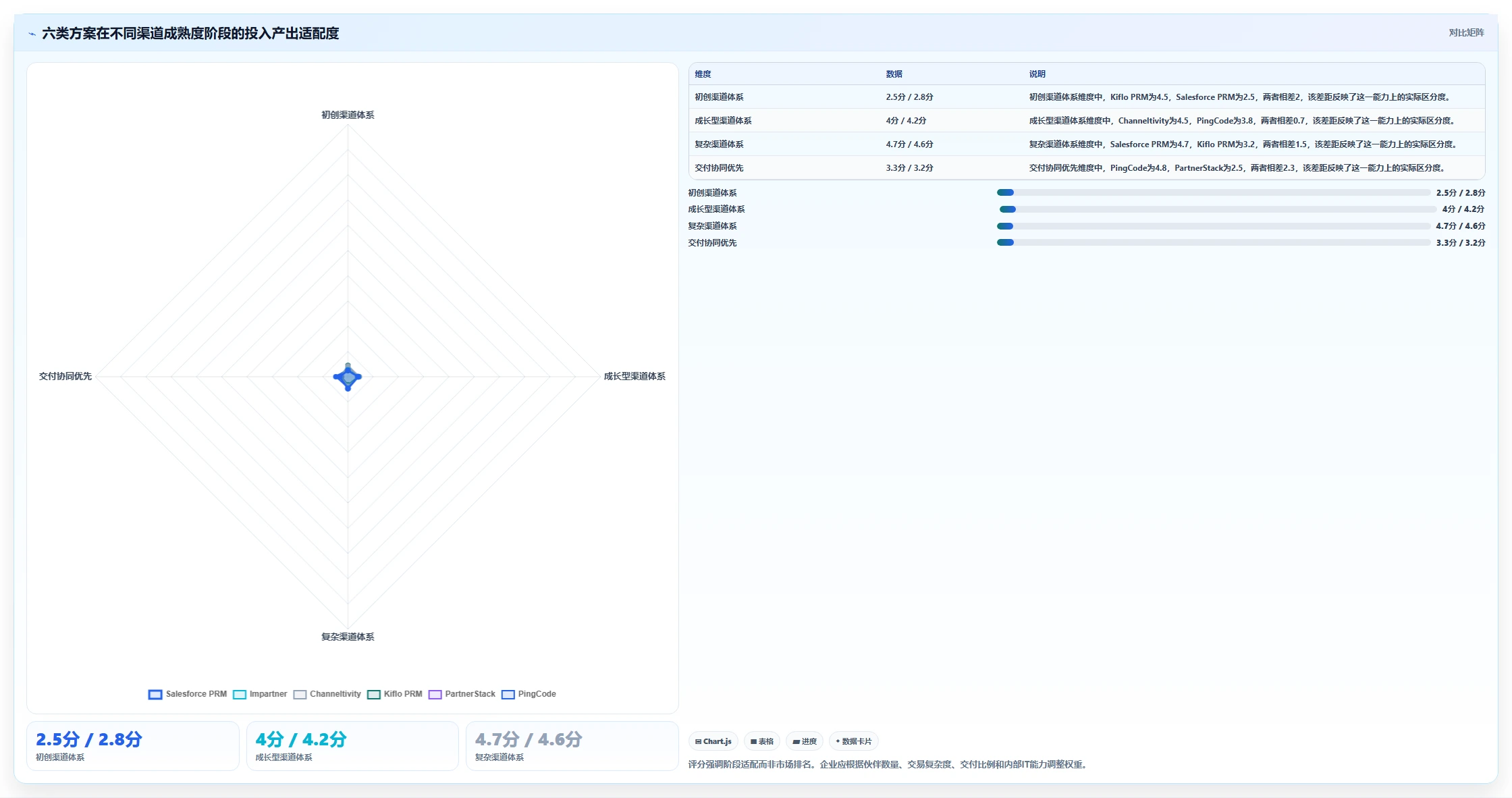Screen dimensions: 1512x798
Task: Click the 成长型渠道体系 progress bar
Action: coord(1217,209)
